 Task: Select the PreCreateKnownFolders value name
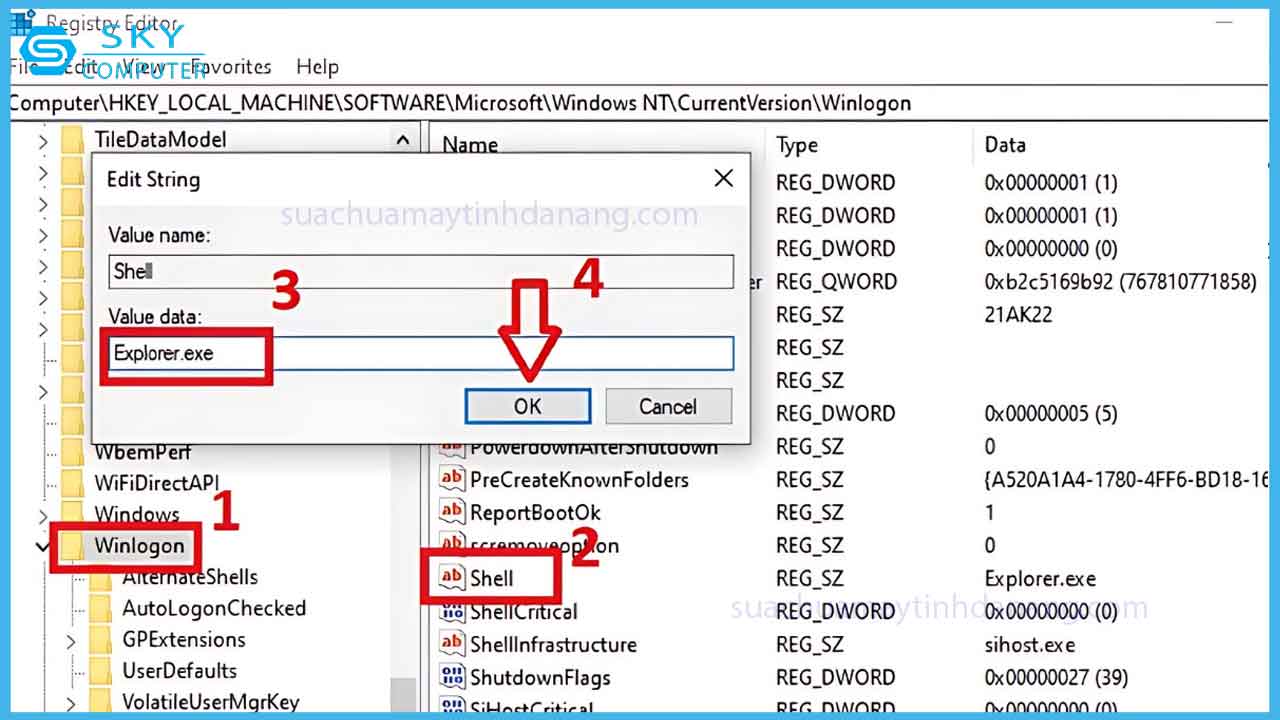[x=579, y=479]
